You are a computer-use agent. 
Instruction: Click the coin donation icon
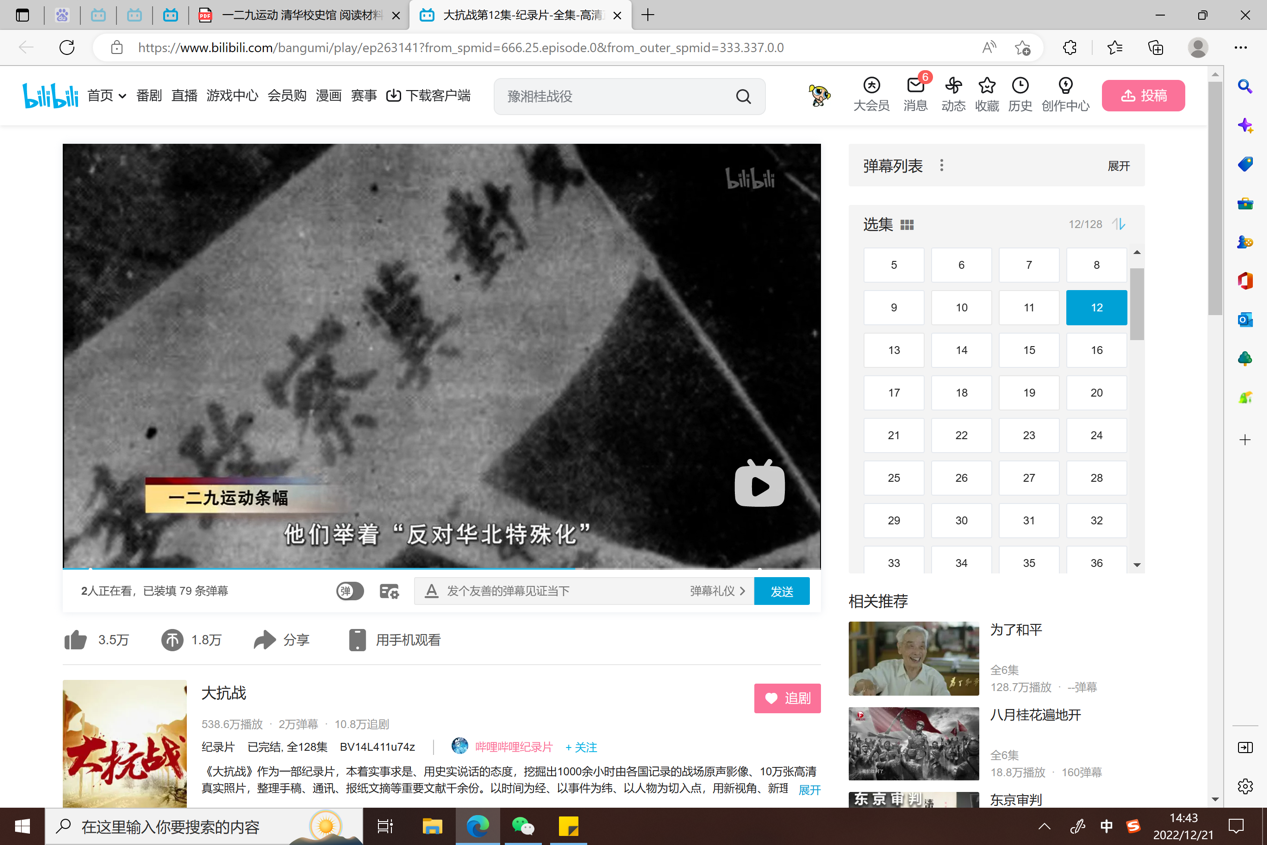(x=172, y=640)
